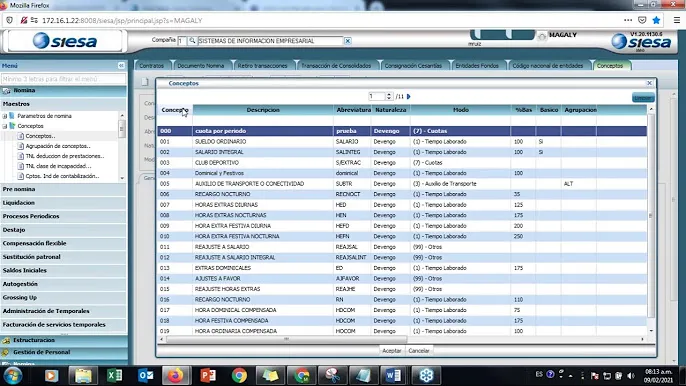Click the Firefox taskbar icon
The width and height of the screenshot is (686, 386).
[x=176, y=375]
